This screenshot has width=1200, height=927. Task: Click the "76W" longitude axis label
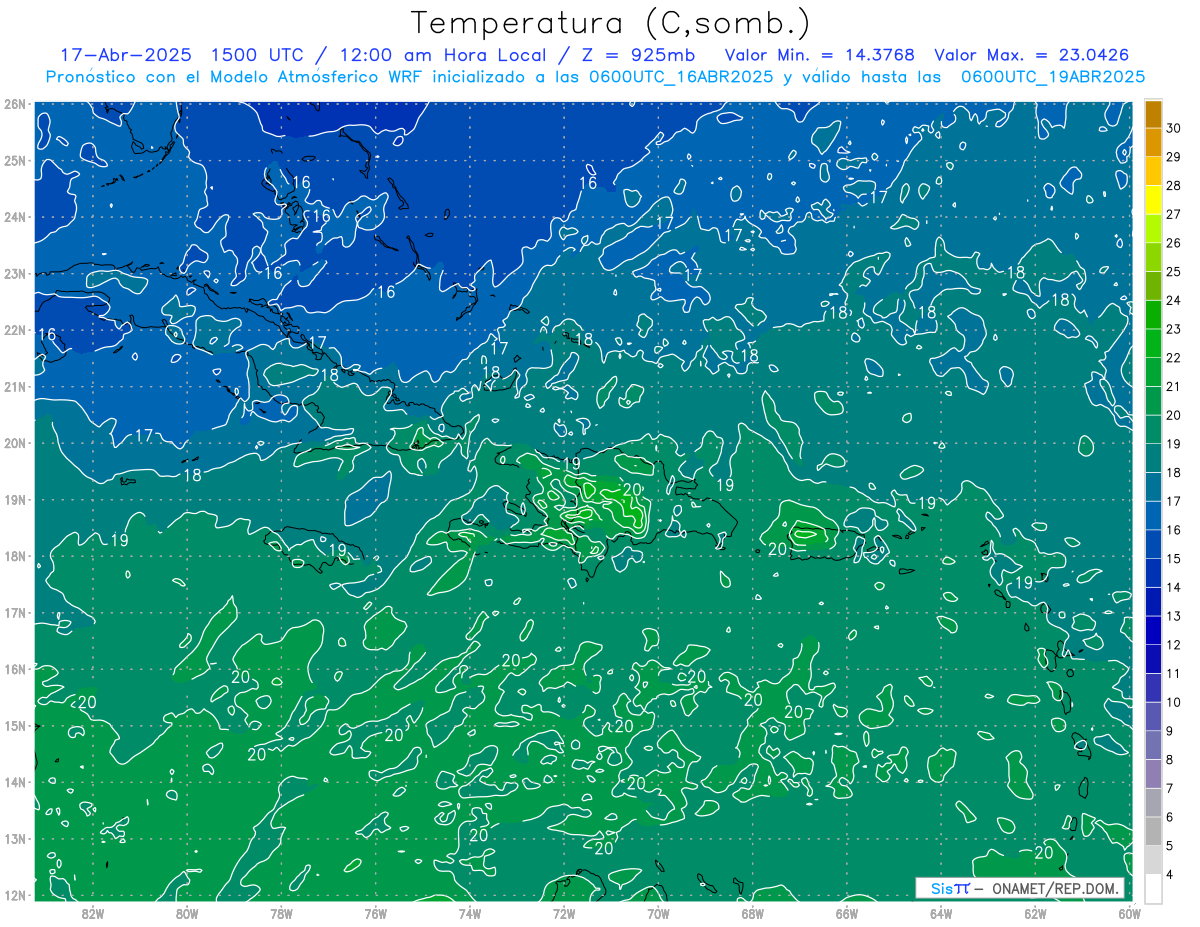point(375,913)
